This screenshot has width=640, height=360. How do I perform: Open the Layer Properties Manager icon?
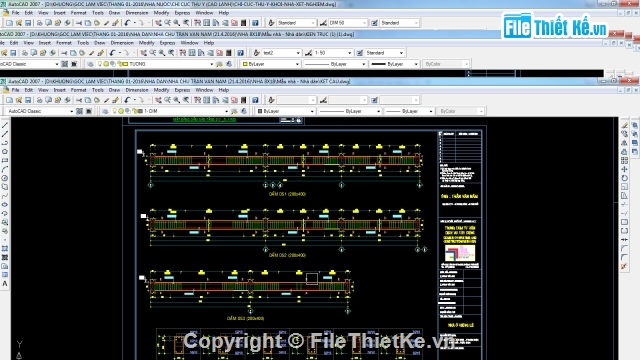(x=105, y=111)
